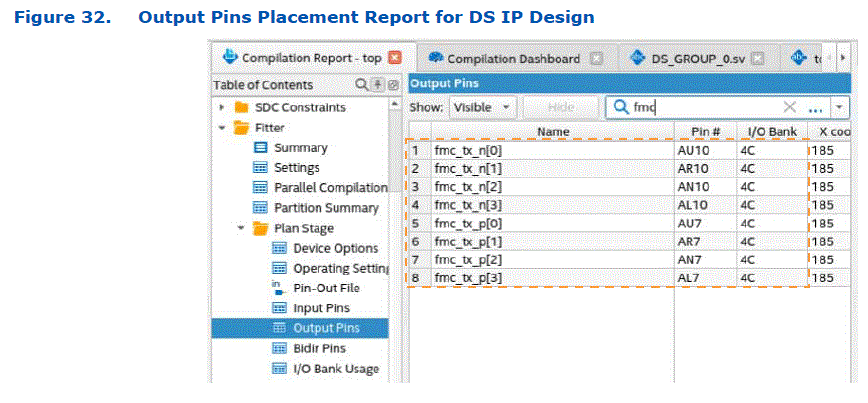Select Input Pins in the tree
868x403 pixels.
322,308
